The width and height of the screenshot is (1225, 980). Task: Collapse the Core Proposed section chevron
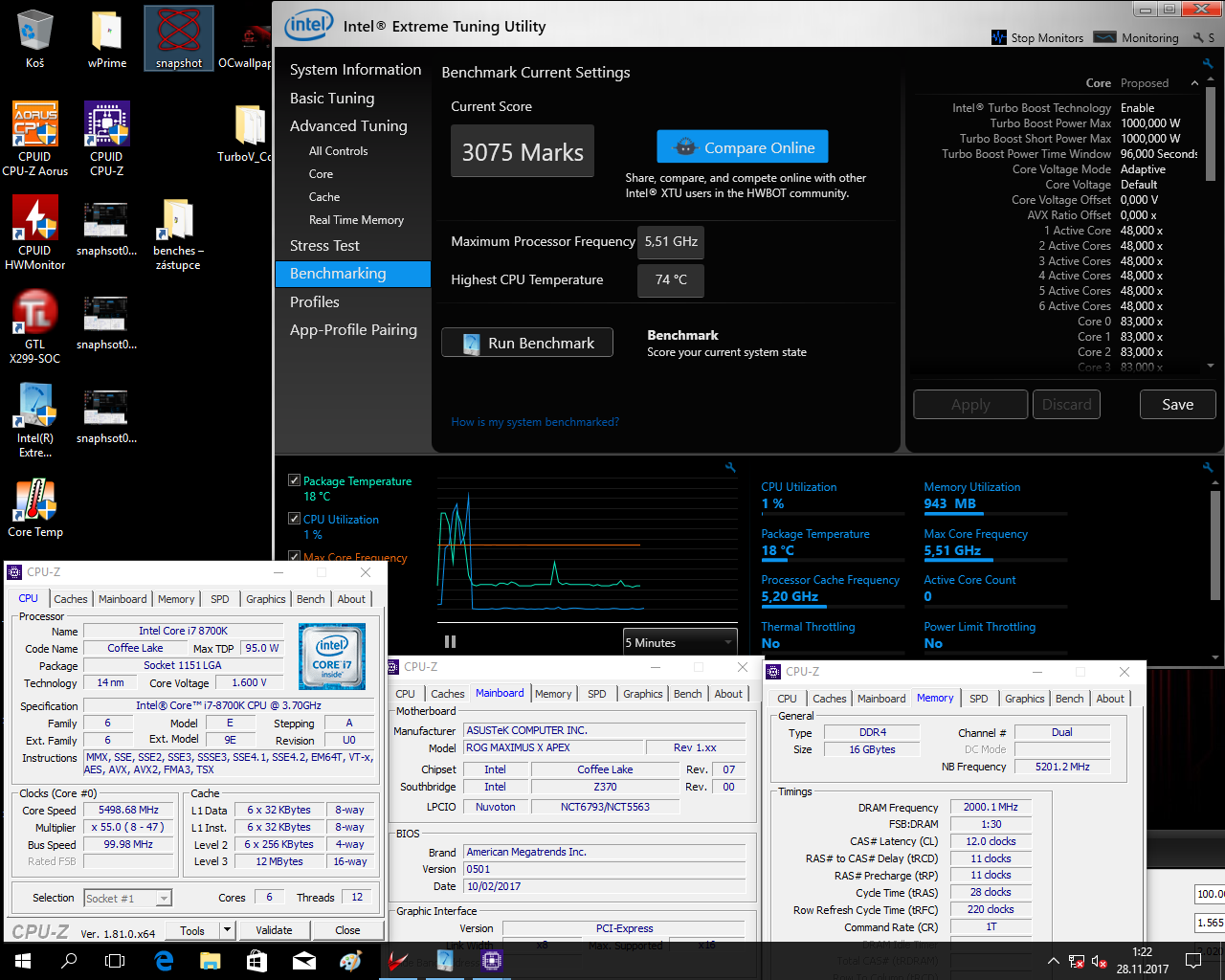click(x=1194, y=83)
